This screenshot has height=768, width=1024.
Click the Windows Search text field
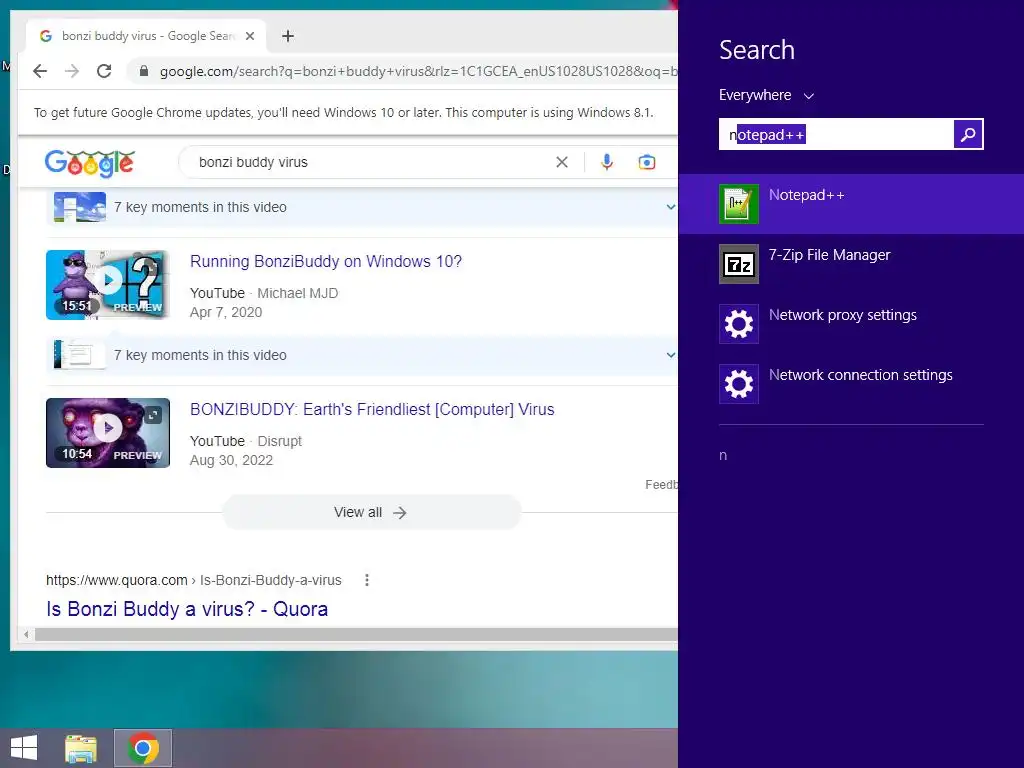click(837, 135)
